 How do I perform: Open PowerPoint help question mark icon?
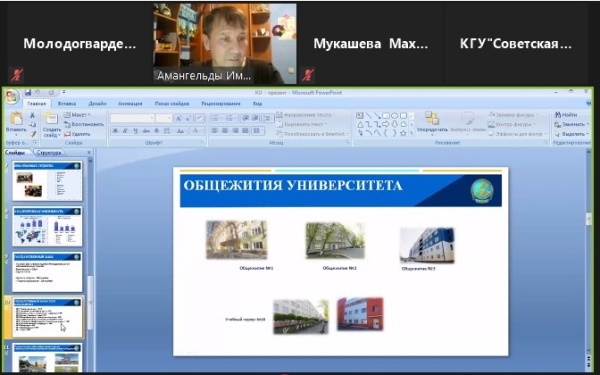pos(589,103)
